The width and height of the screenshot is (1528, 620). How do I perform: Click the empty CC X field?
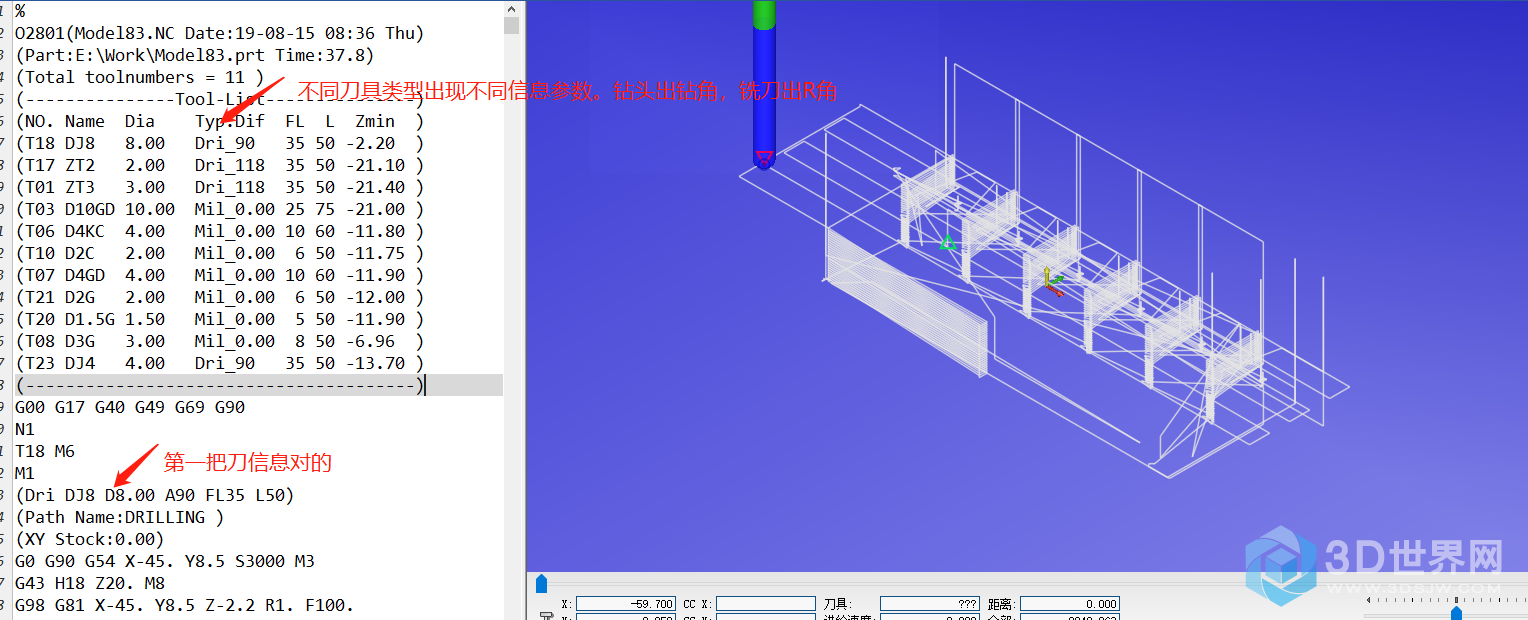[x=765, y=604]
